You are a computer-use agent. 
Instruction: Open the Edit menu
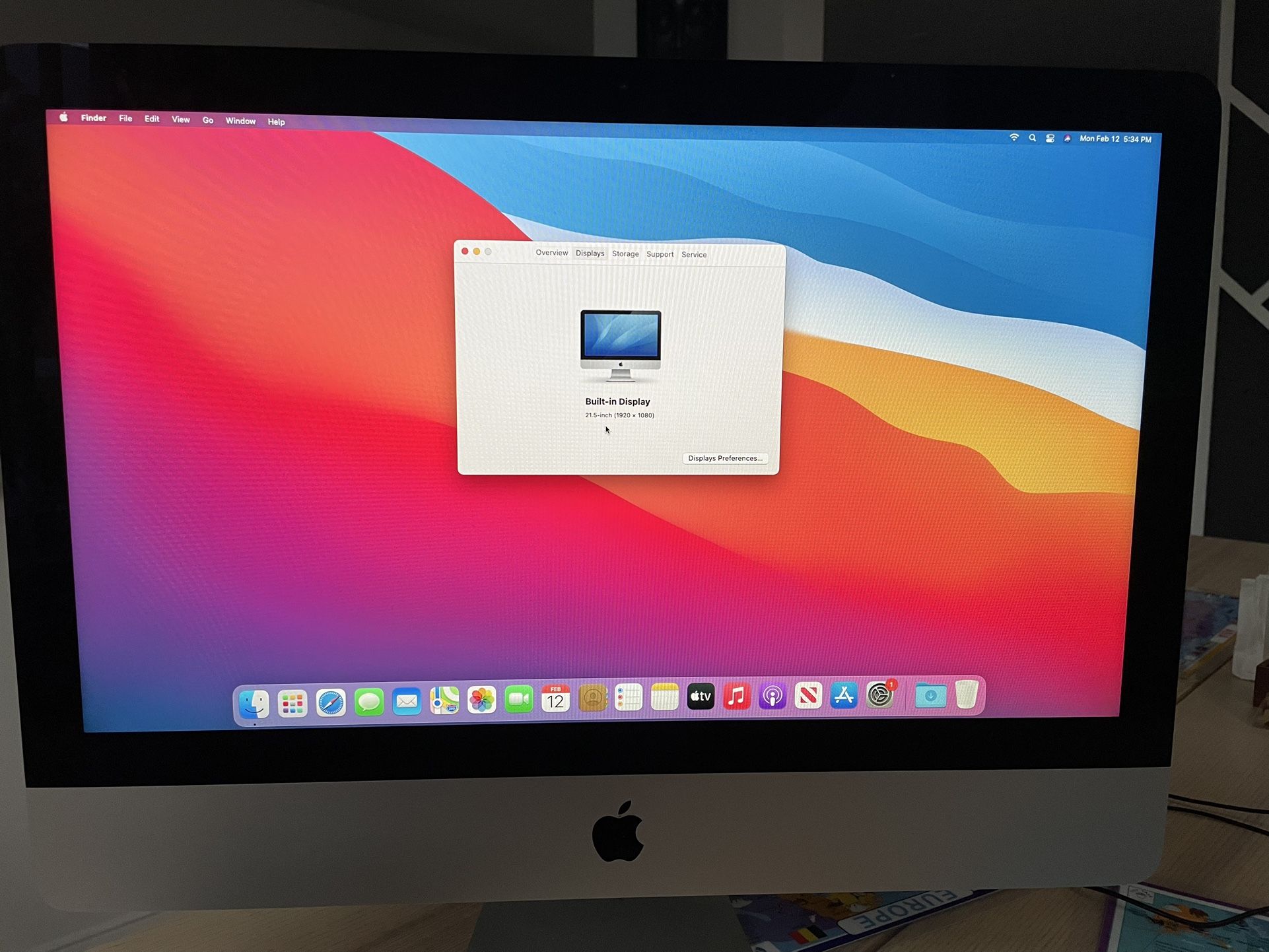[152, 119]
